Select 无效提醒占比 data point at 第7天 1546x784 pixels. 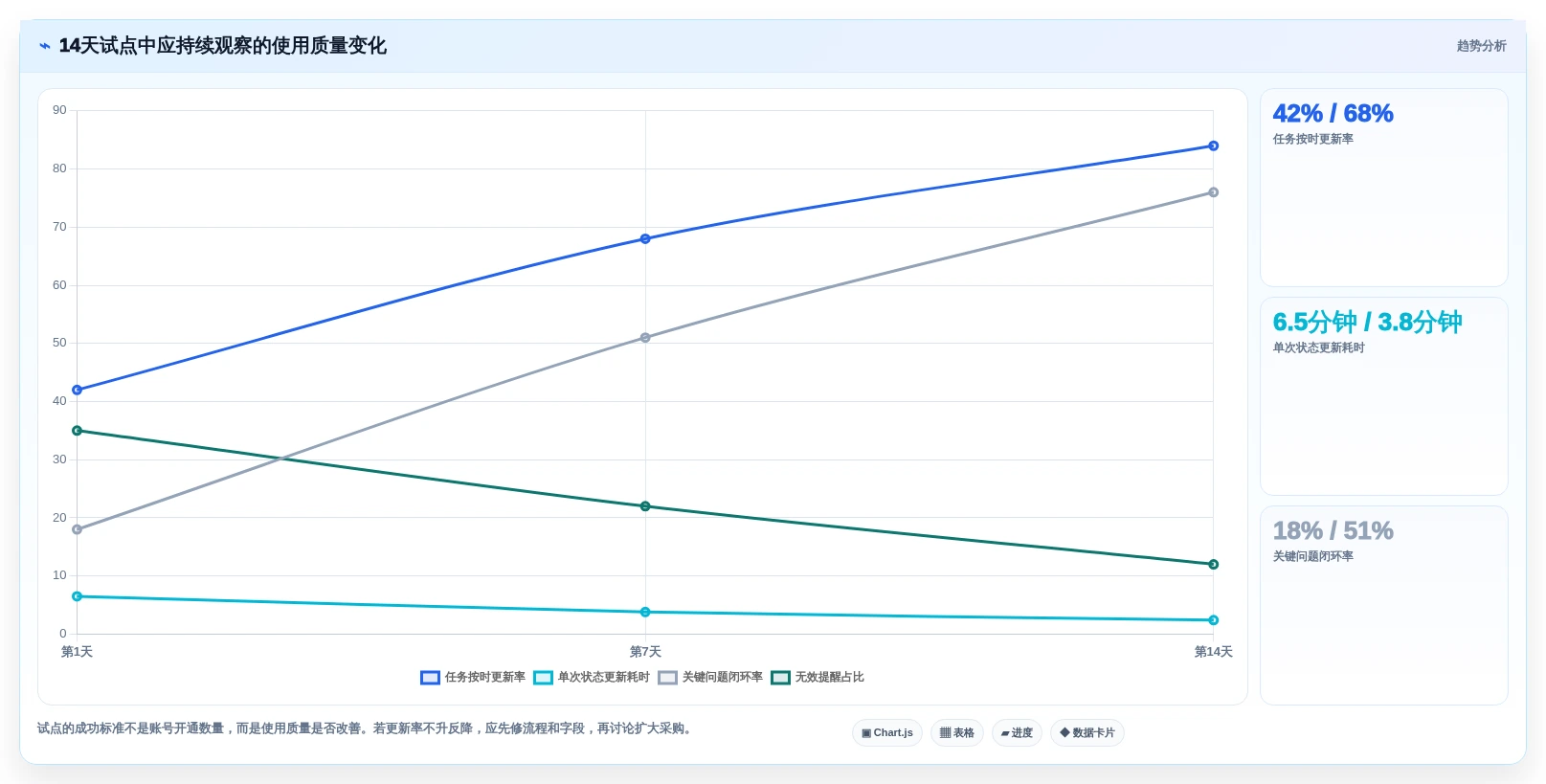click(x=645, y=506)
